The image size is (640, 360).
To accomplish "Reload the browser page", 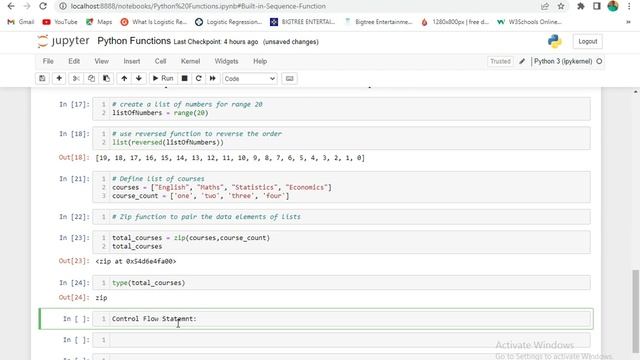I will pyautogui.click(x=43, y=6).
